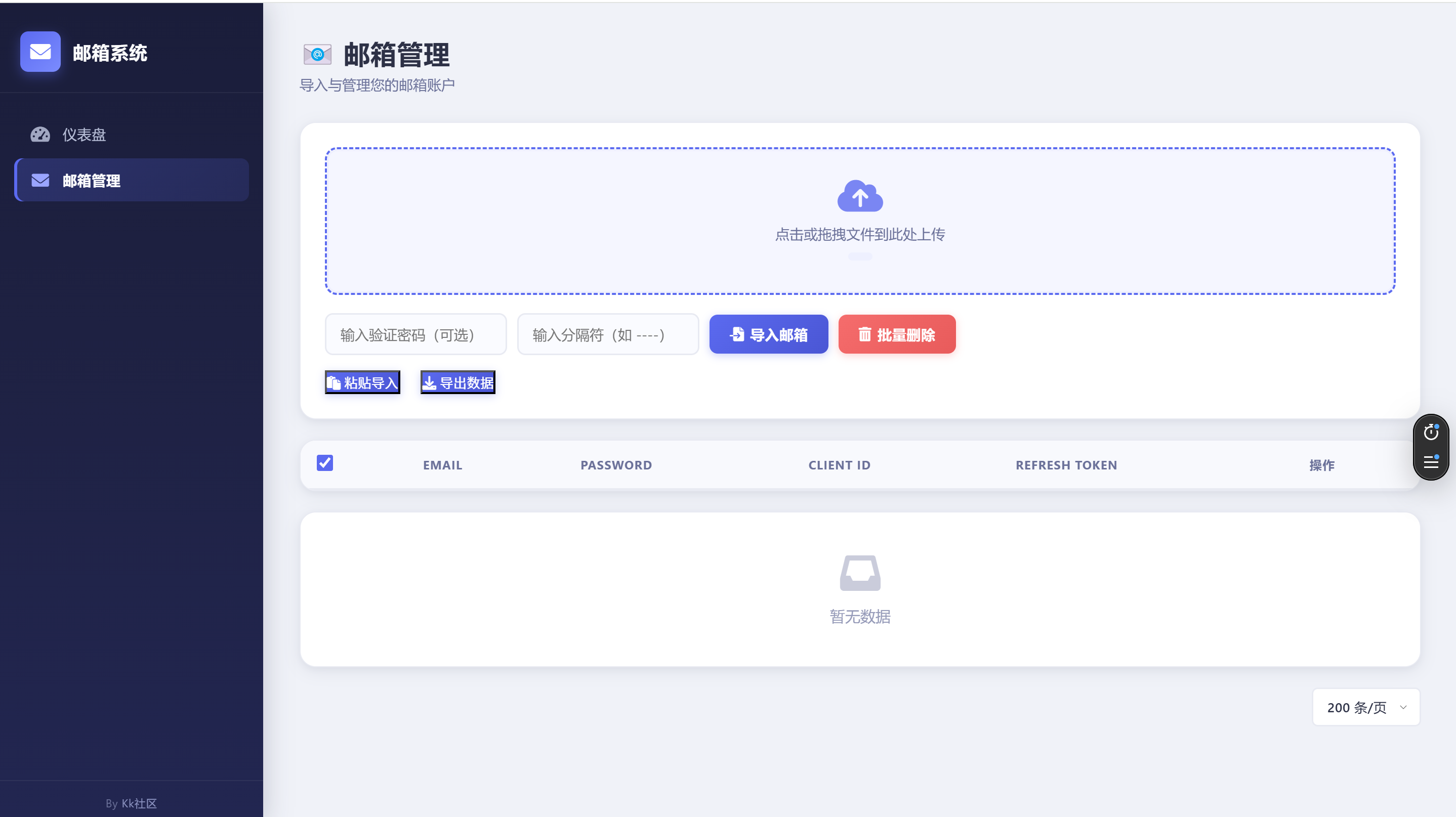Click the 导出数据 button
1456x817 pixels.
(x=458, y=382)
